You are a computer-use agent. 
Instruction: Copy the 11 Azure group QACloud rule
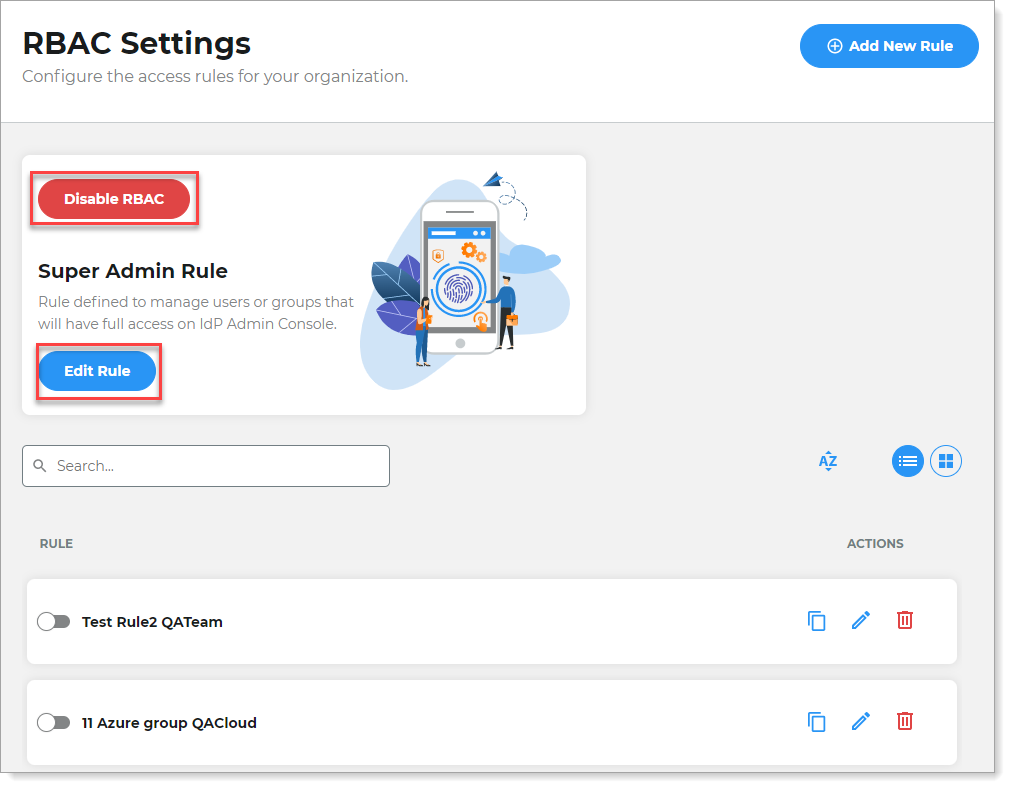[x=817, y=721]
